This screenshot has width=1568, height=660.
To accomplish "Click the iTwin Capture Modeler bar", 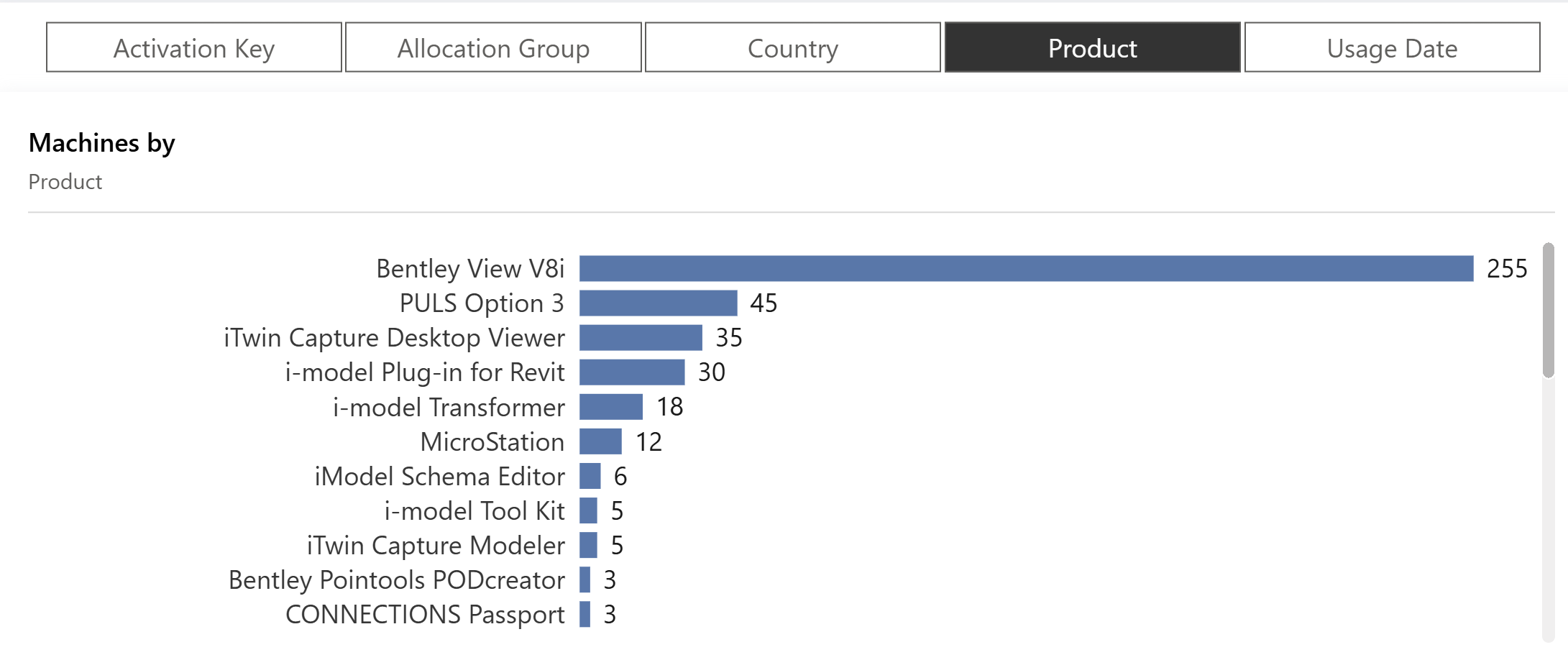I will pos(588,545).
